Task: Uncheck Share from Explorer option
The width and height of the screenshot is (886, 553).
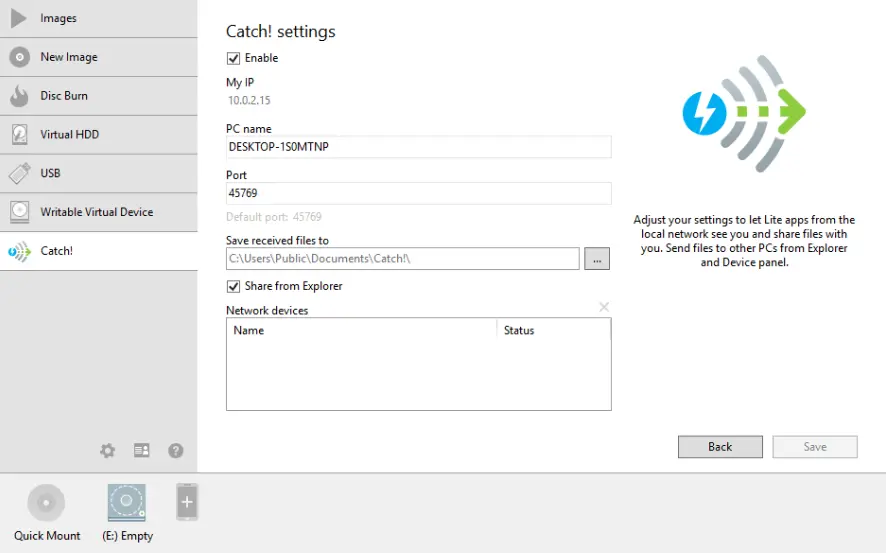Action: coord(234,286)
